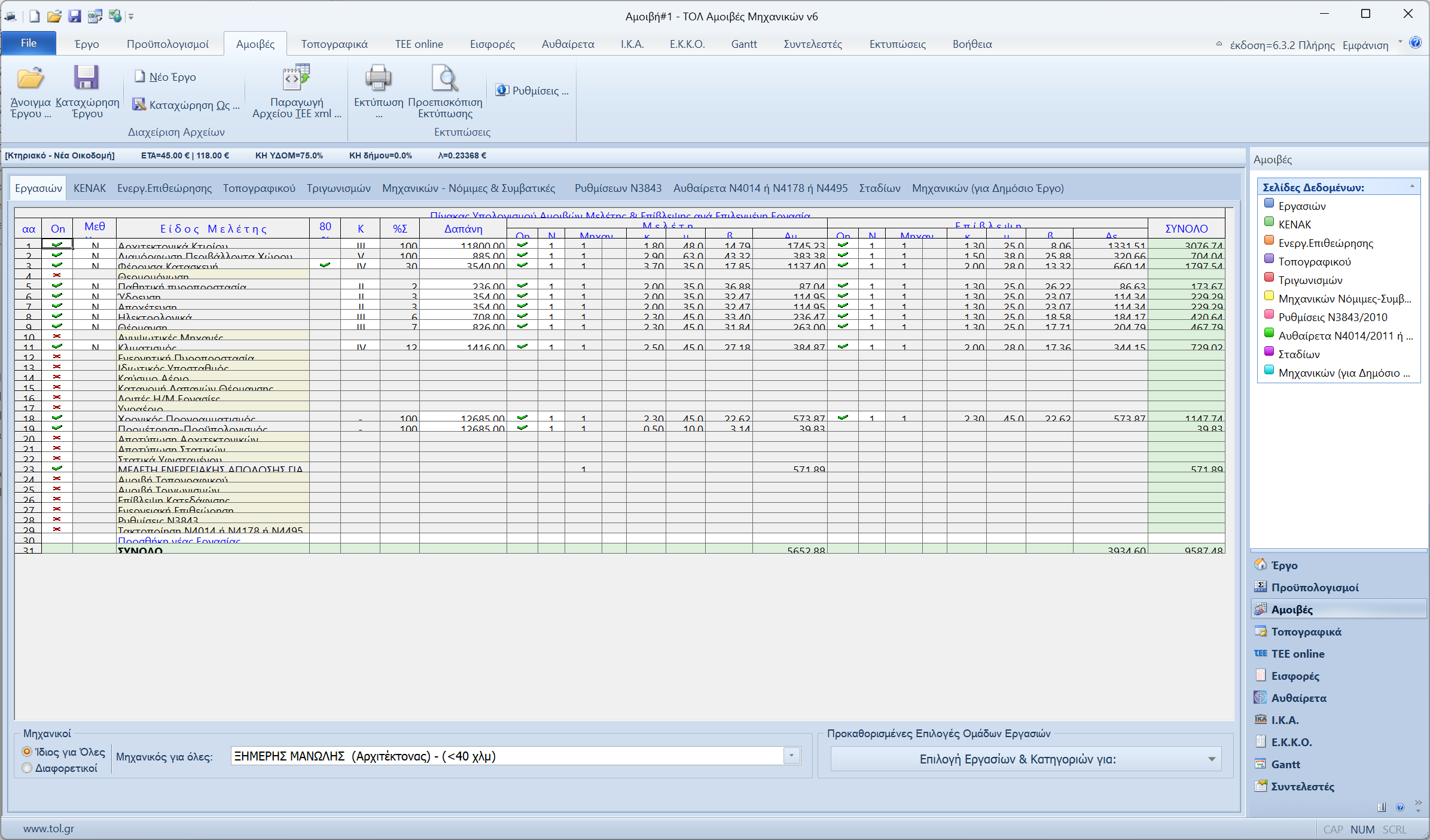Click the Καταχώρηση Ως button
1430x840 pixels.
pyautogui.click(x=186, y=105)
